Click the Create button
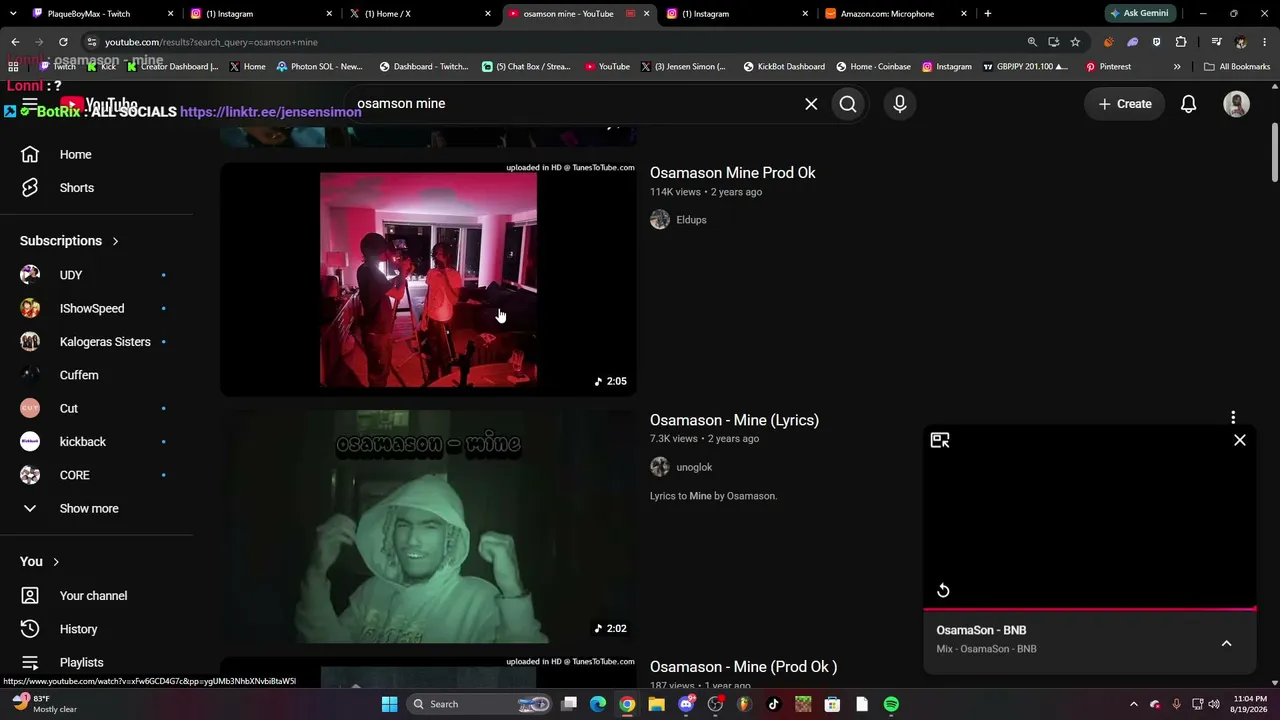 (1125, 104)
